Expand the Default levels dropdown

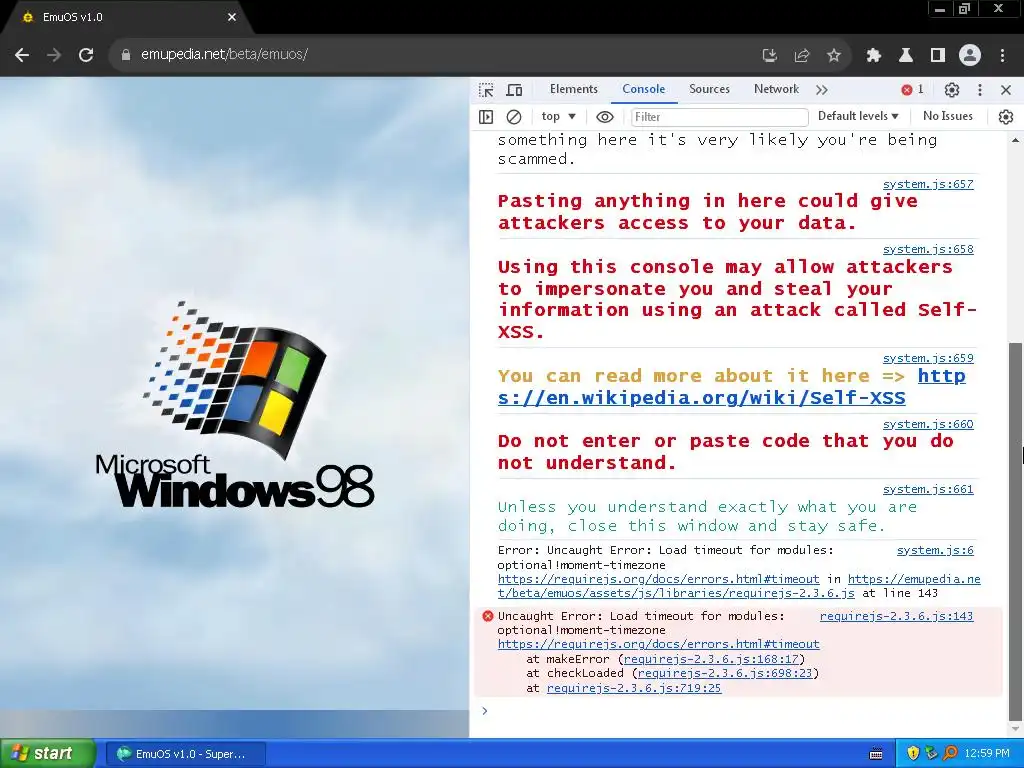[858, 116]
